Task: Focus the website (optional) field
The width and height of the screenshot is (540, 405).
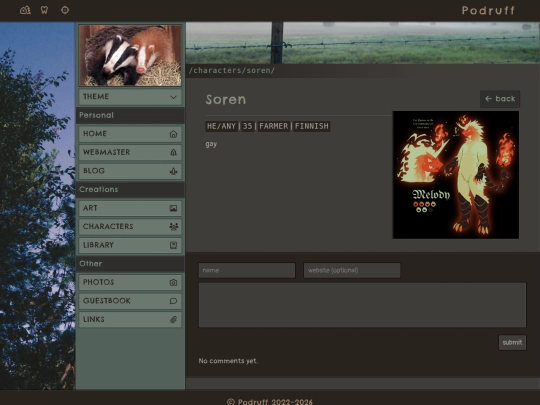Action: point(352,270)
